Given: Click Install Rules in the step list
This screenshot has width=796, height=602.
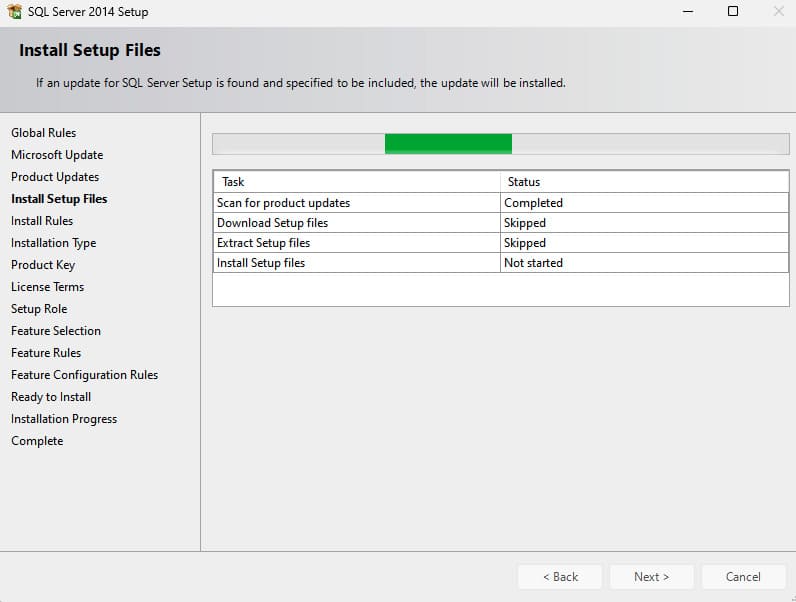Looking at the screenshot, I should tap(42, 221).
